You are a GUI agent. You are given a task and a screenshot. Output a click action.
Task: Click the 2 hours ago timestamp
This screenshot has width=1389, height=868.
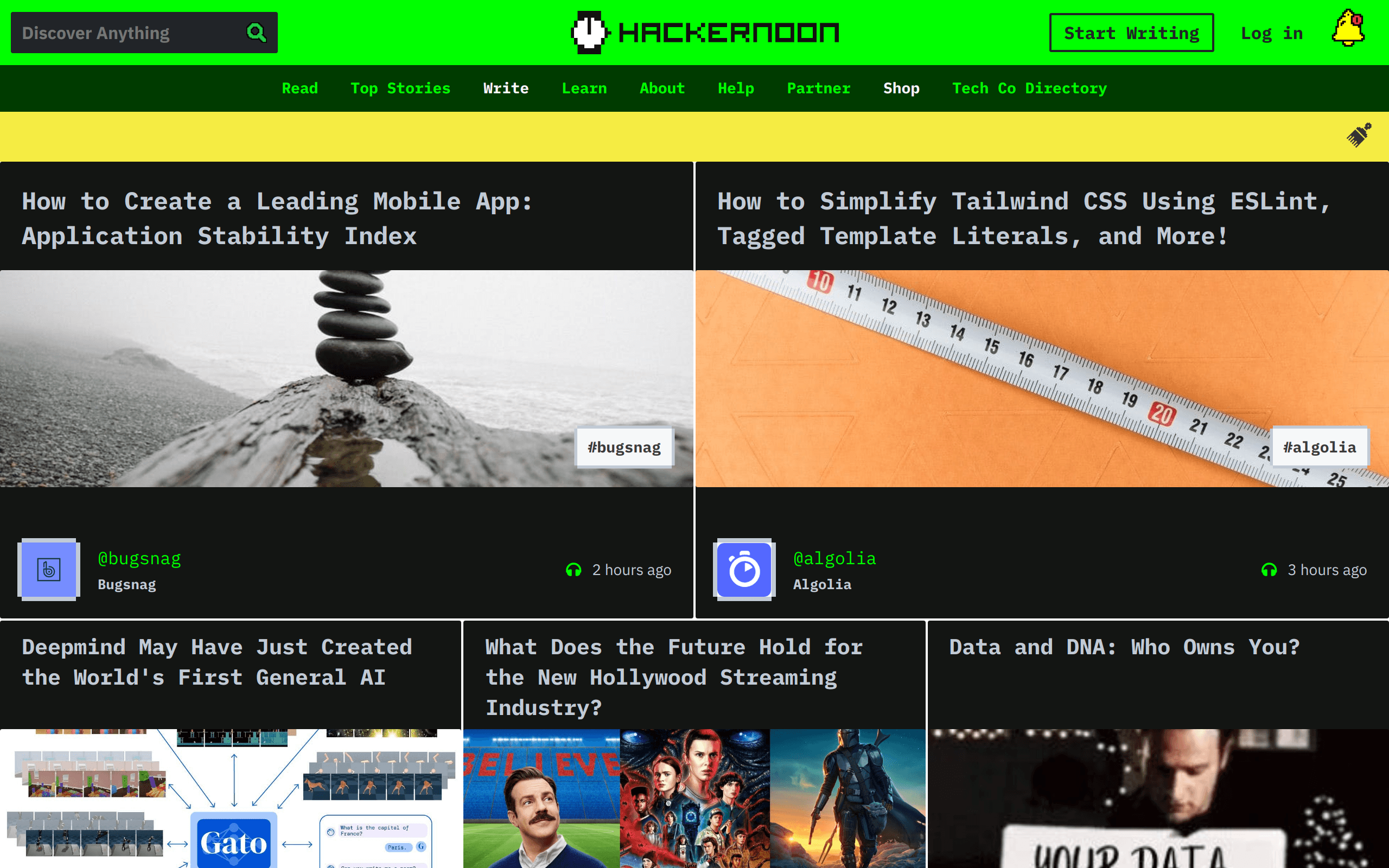coord(632,570)
